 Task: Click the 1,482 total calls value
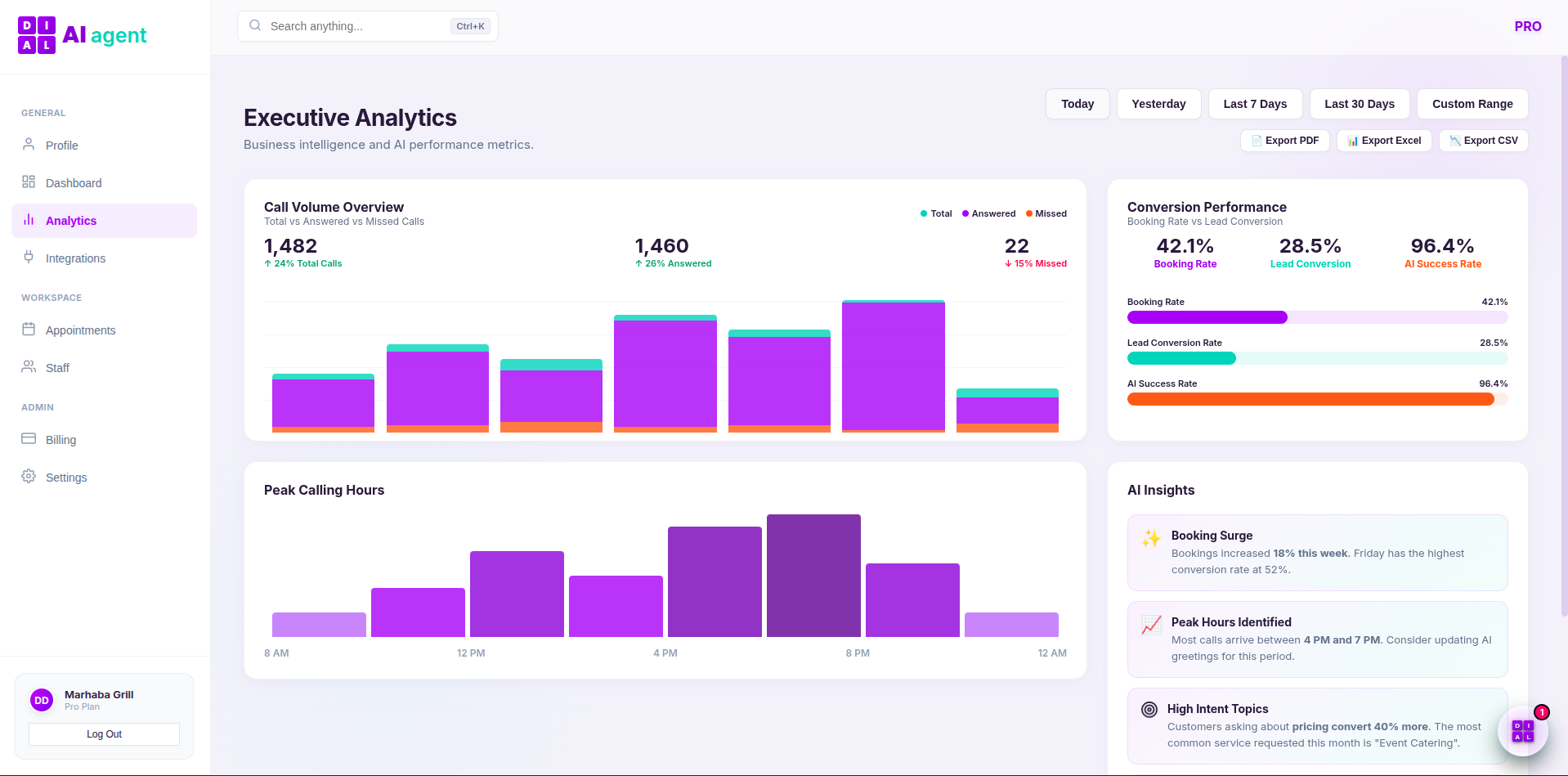tap(290, 246)
